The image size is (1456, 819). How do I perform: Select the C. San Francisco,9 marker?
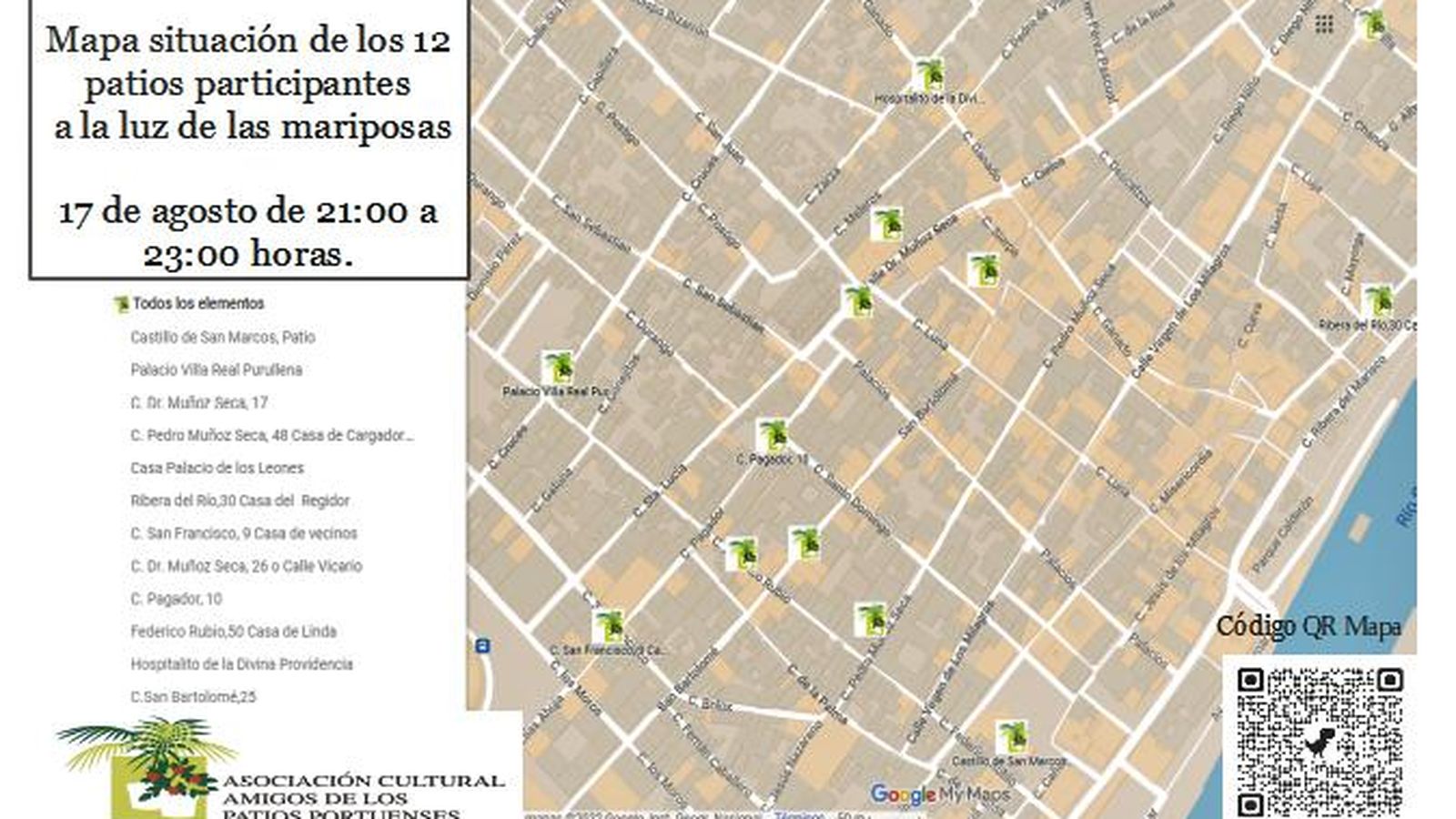[x=612, y=628]
